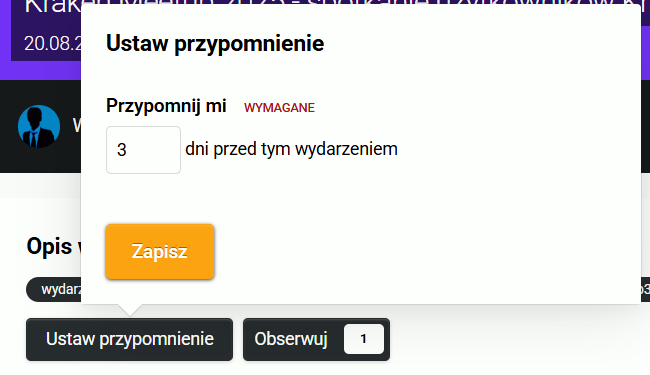Click the "Ustaw przypomnienie" popup heading
The height and width of the screenshot is (375, 650).
215,43
